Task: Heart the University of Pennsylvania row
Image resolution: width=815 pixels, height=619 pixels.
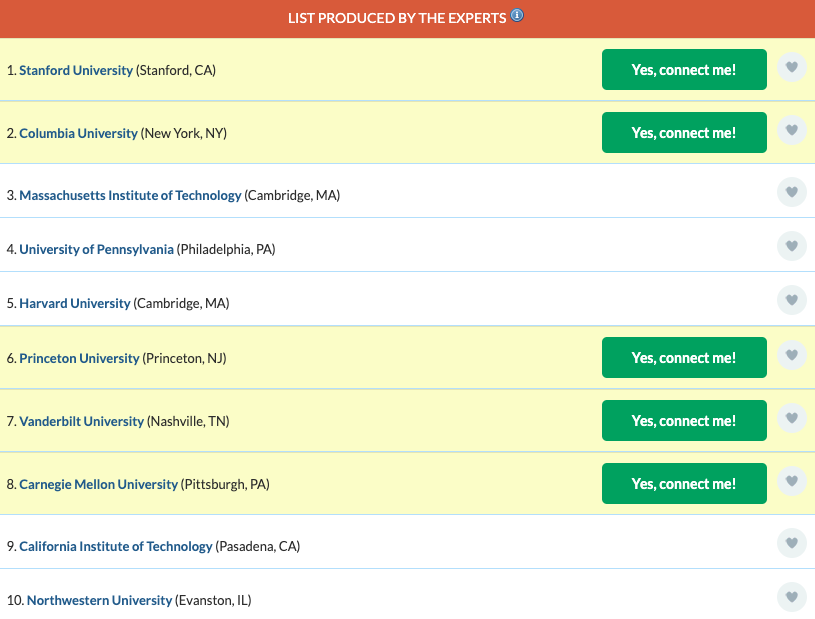Action: point(791,246)
